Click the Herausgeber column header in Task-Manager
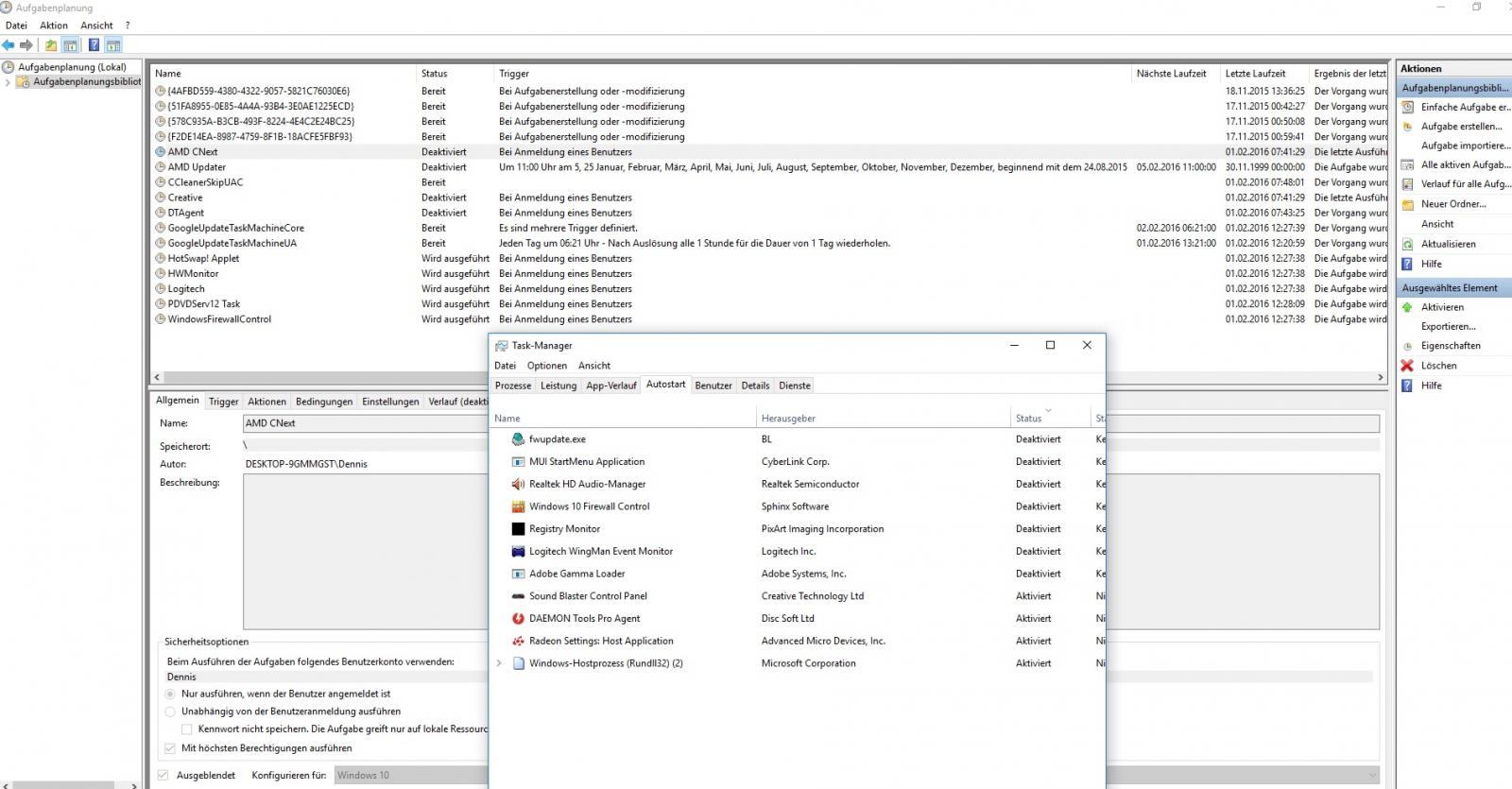This screenshot has width=1512, height=789. coord(884,419)
